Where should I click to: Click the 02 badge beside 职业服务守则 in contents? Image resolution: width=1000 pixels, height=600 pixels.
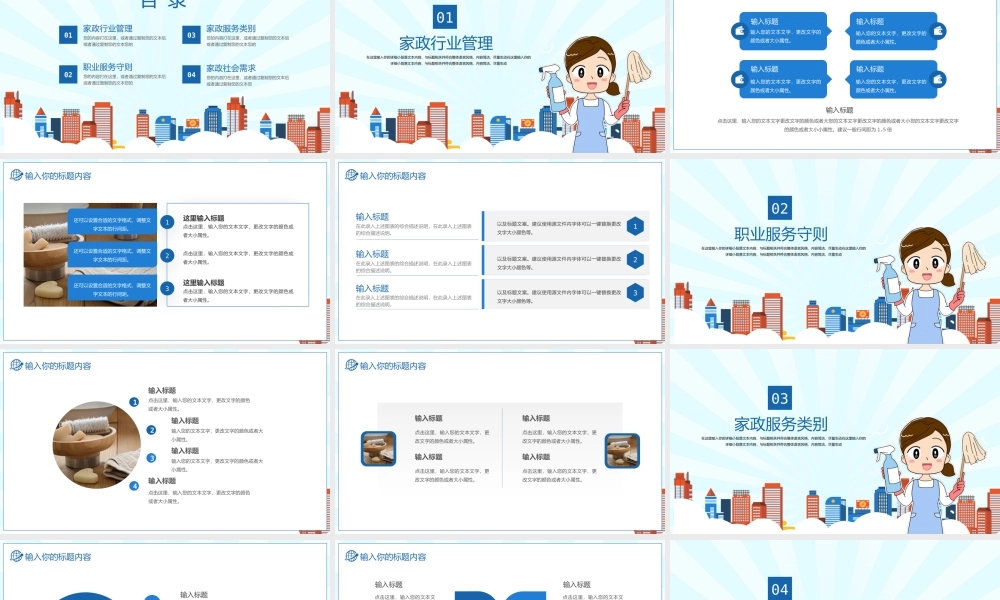(68, 75)
